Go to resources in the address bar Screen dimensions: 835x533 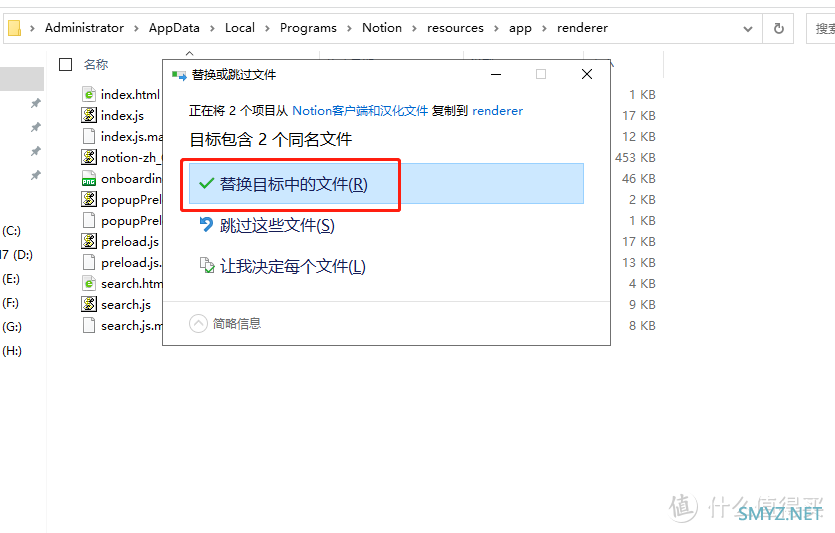click(x=455, y=28)
